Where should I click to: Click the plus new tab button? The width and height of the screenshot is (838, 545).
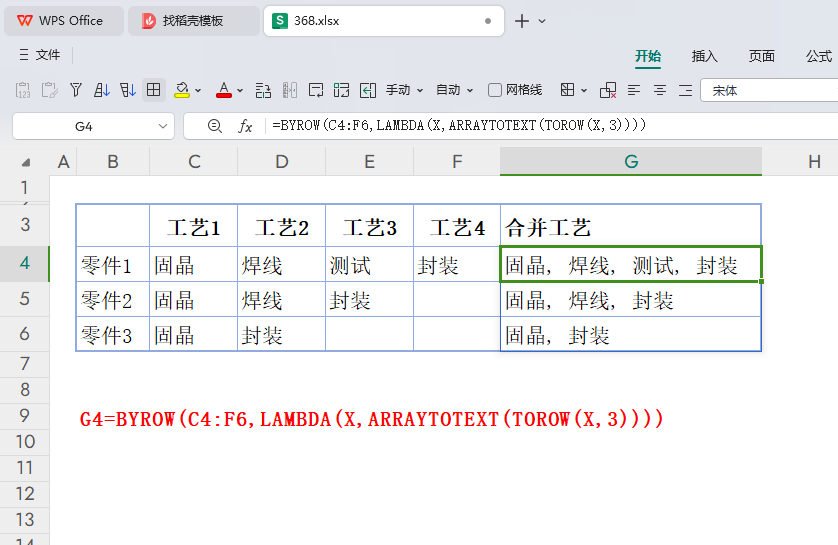(x=522, y=21)
